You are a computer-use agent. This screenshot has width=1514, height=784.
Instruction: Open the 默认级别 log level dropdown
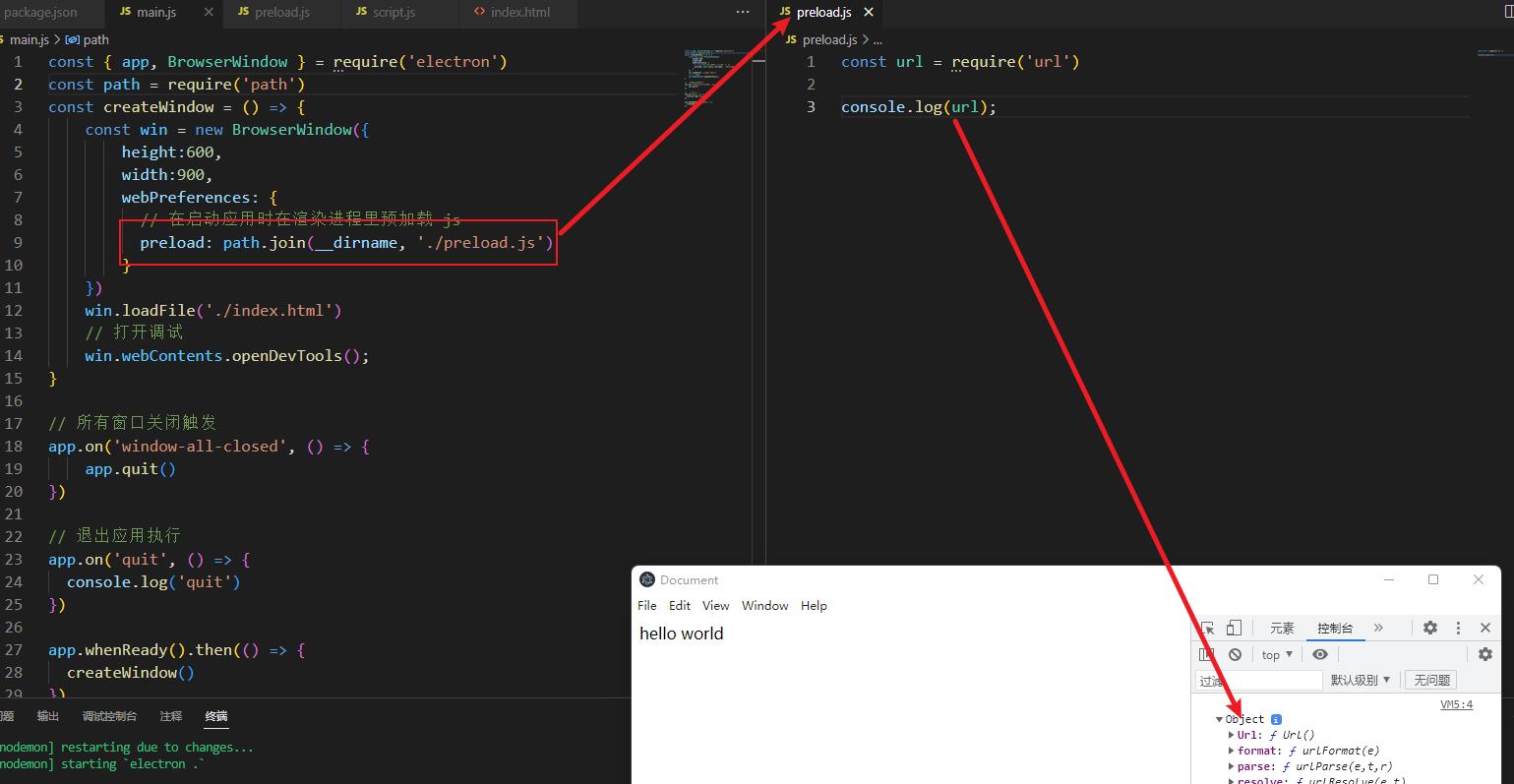[x=1360, y=680]
